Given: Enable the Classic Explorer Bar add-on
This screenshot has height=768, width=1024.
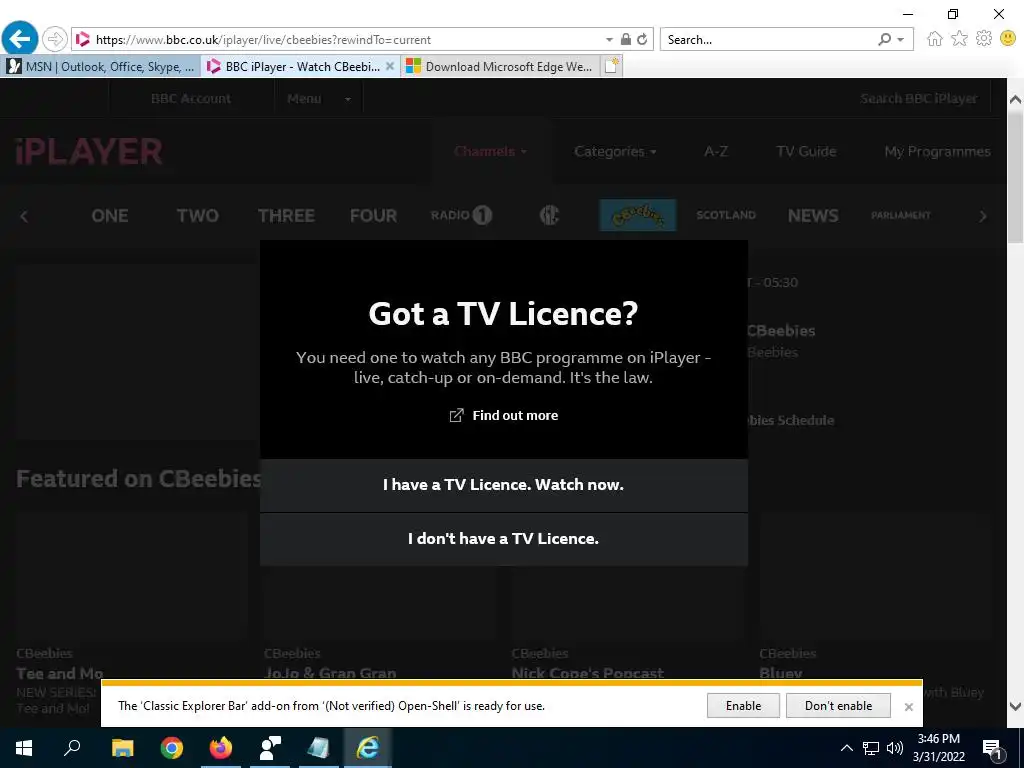Looking at the screenshot, I should click(x=743, y=706).
